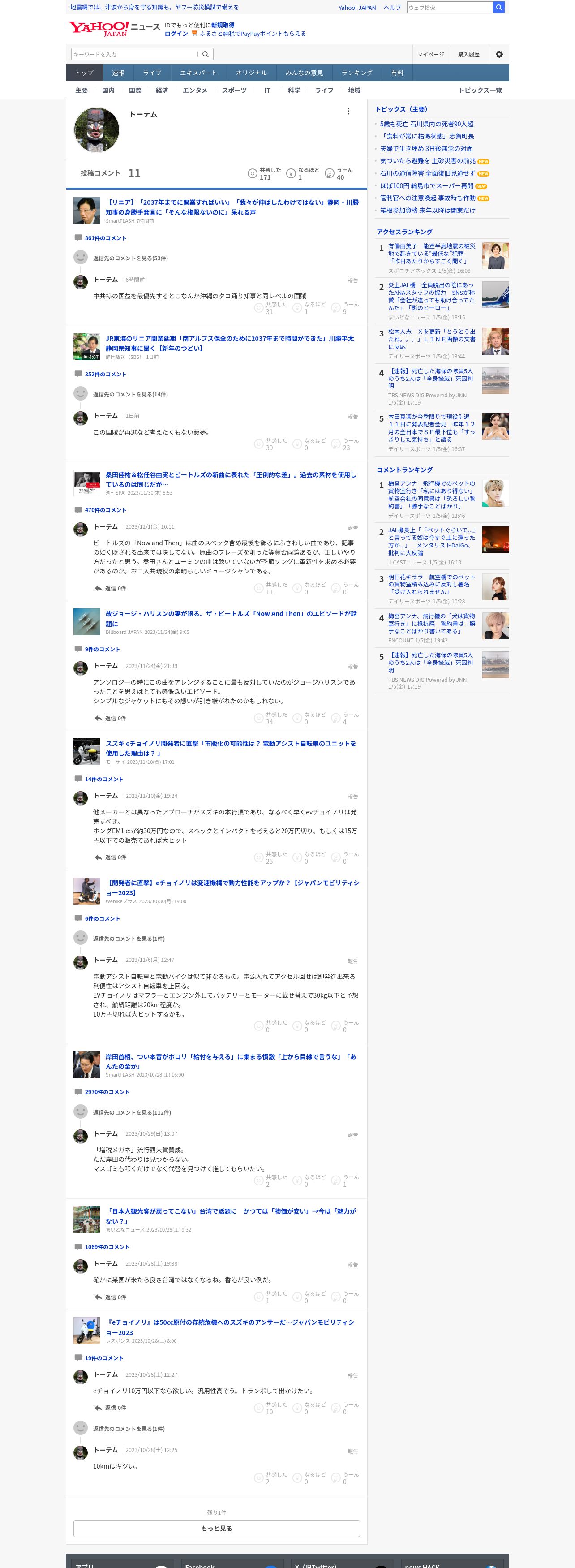This screenshot has width=575, height=1568.
Task: Open comment ranking item 明日花キララ
Action: click(432, 584)
